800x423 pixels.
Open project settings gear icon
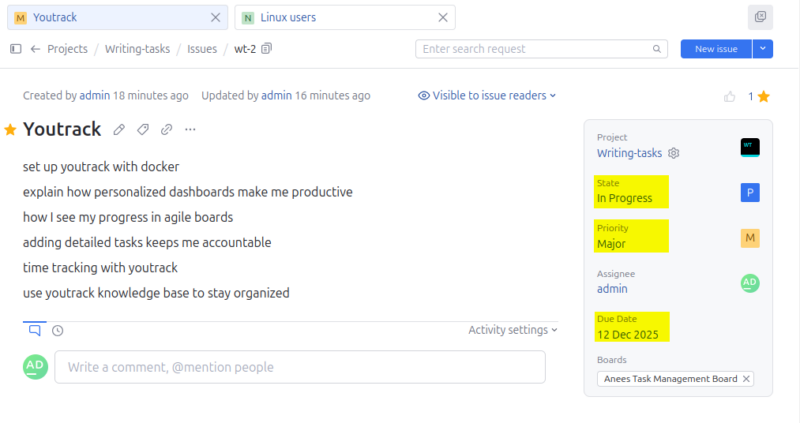(x=673, y=153)
